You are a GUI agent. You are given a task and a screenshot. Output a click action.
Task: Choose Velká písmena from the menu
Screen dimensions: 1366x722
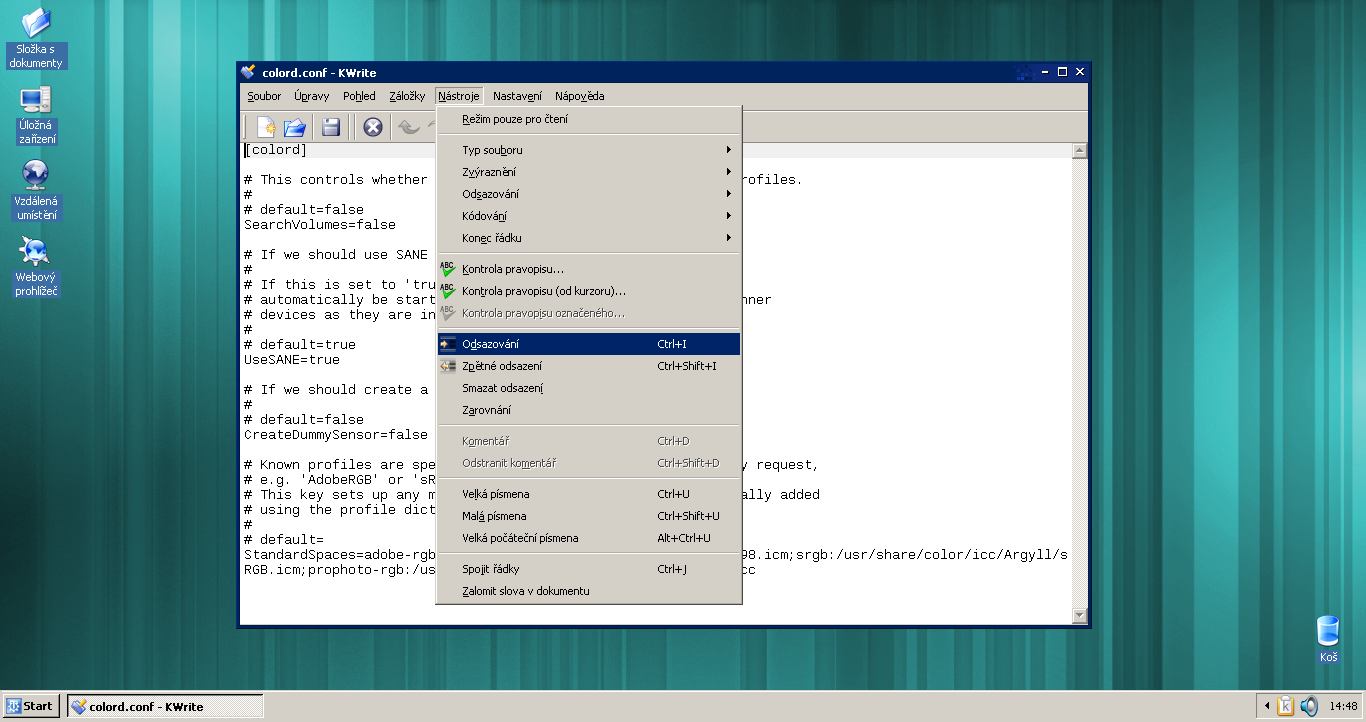pyautogui.click(x=496, y=494)
